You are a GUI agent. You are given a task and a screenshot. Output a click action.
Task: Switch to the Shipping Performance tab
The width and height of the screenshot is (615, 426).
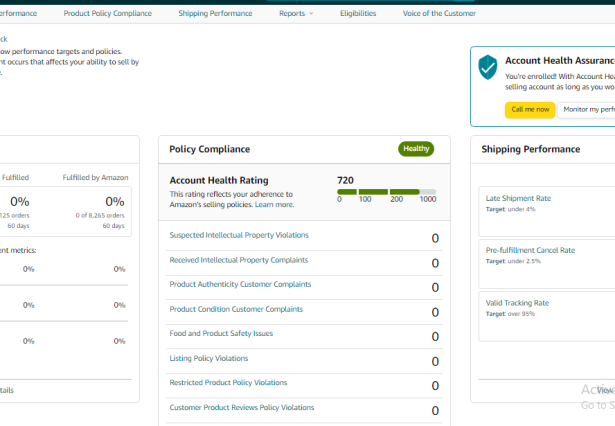tap(215, 14)
